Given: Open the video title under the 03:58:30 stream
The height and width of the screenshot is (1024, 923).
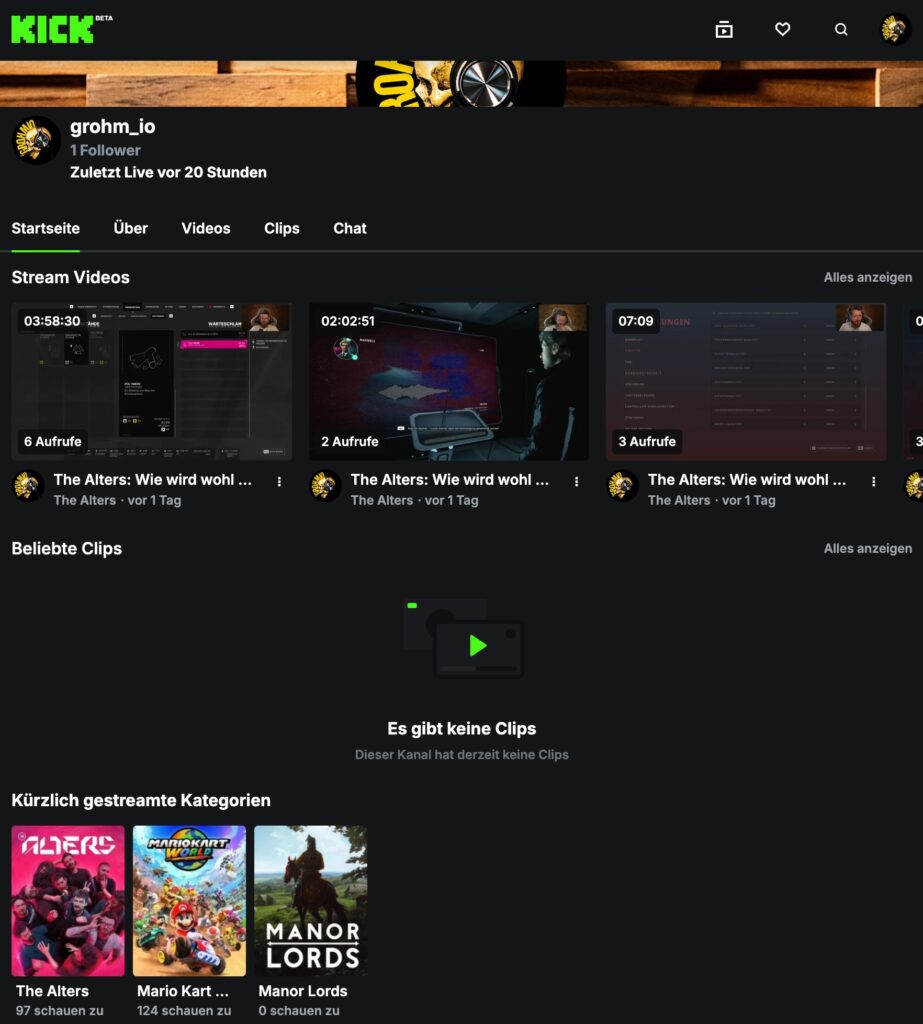Looking at the screenshot, I should pos(153,480).
